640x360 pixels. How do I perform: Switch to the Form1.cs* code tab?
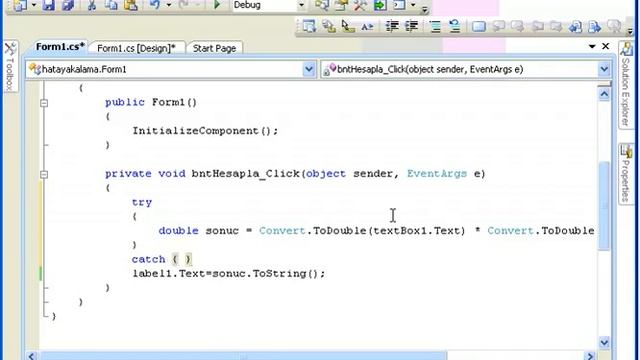tap(60, 47)
